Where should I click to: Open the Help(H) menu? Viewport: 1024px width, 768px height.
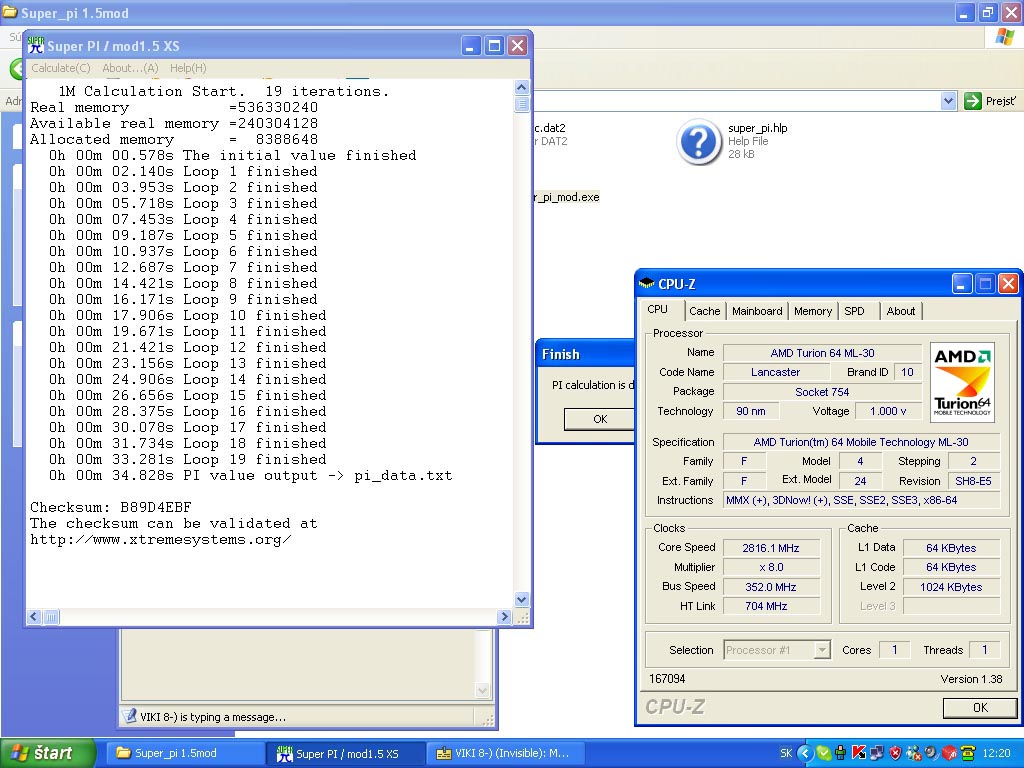tap(188, 68)
